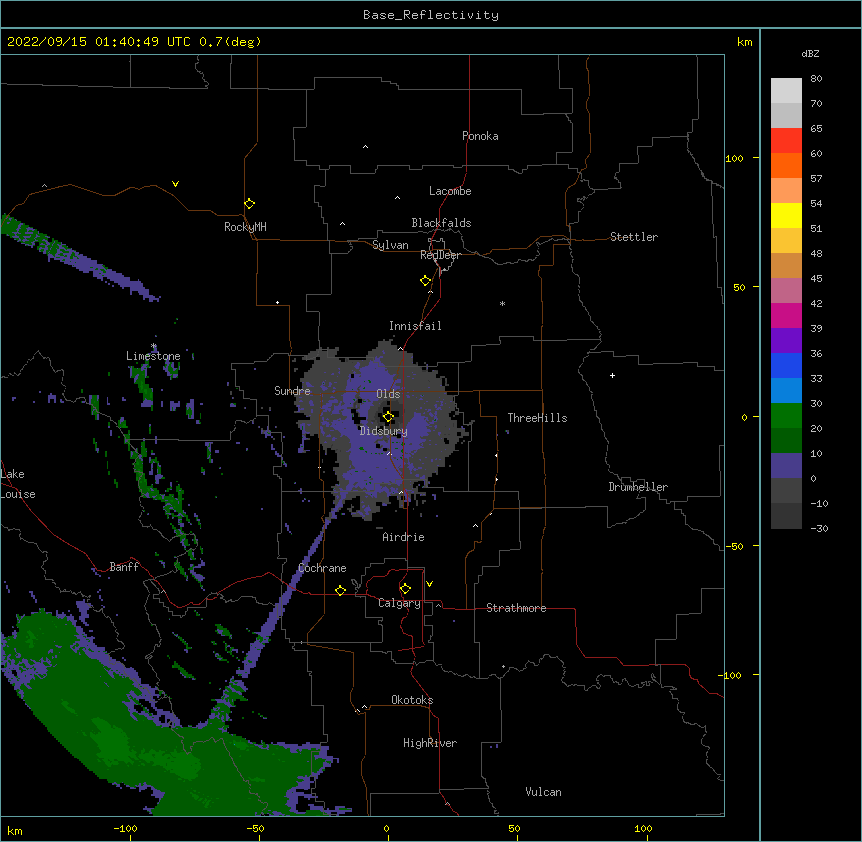
Task: Click the dBZ legend heading
Action: pos(810,54)
